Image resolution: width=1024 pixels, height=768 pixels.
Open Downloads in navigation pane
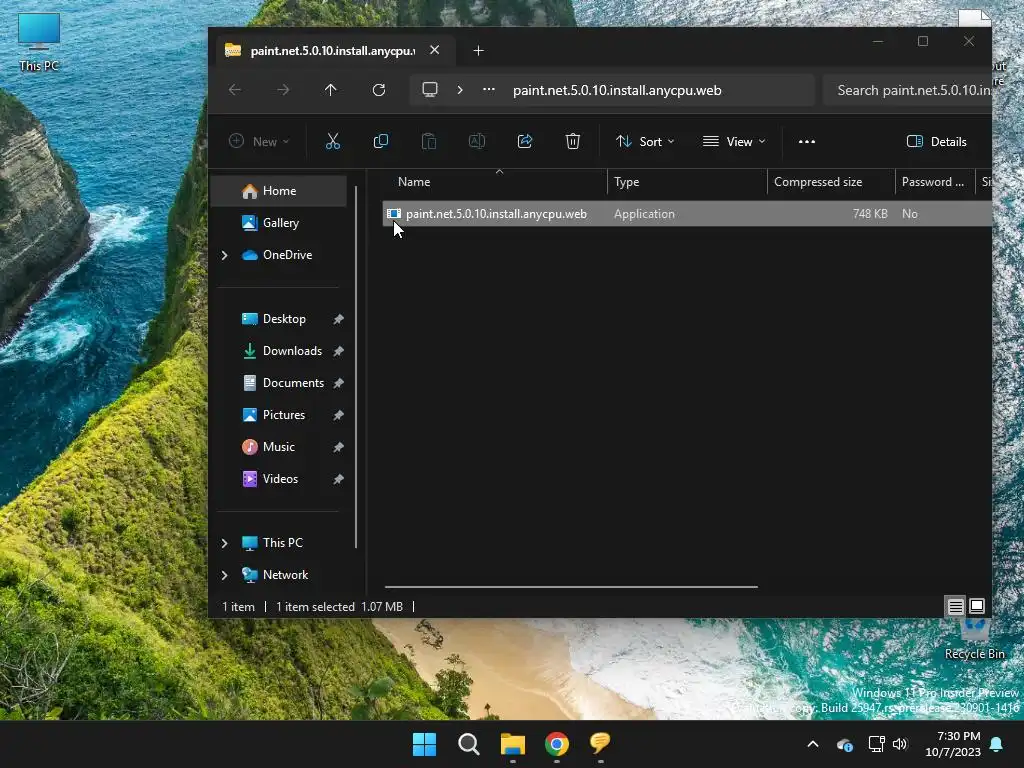[292, 351]
